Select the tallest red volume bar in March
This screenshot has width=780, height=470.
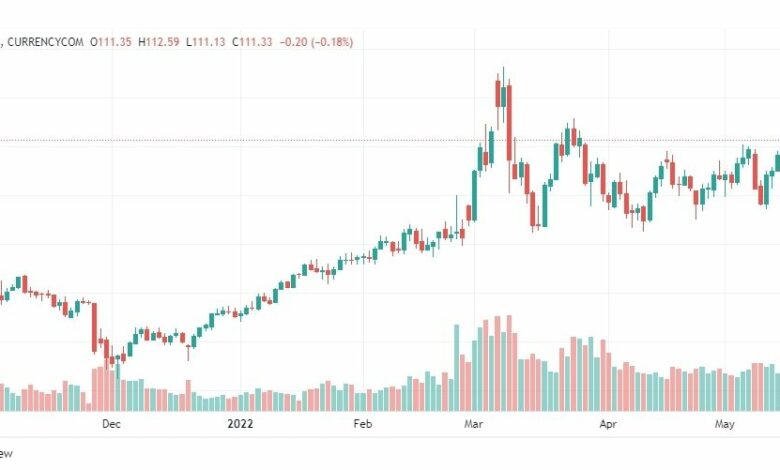pos(509,363)
